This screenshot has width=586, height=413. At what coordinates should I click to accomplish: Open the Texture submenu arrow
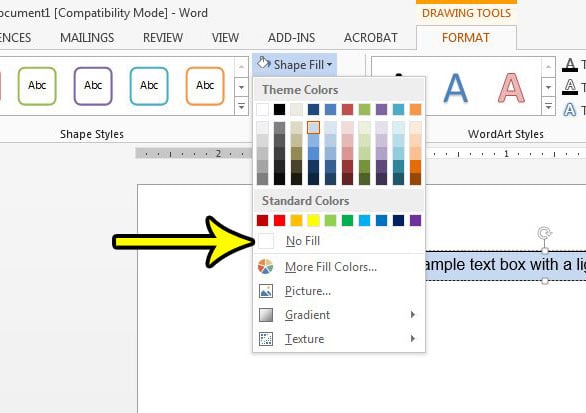coord(413,339)
